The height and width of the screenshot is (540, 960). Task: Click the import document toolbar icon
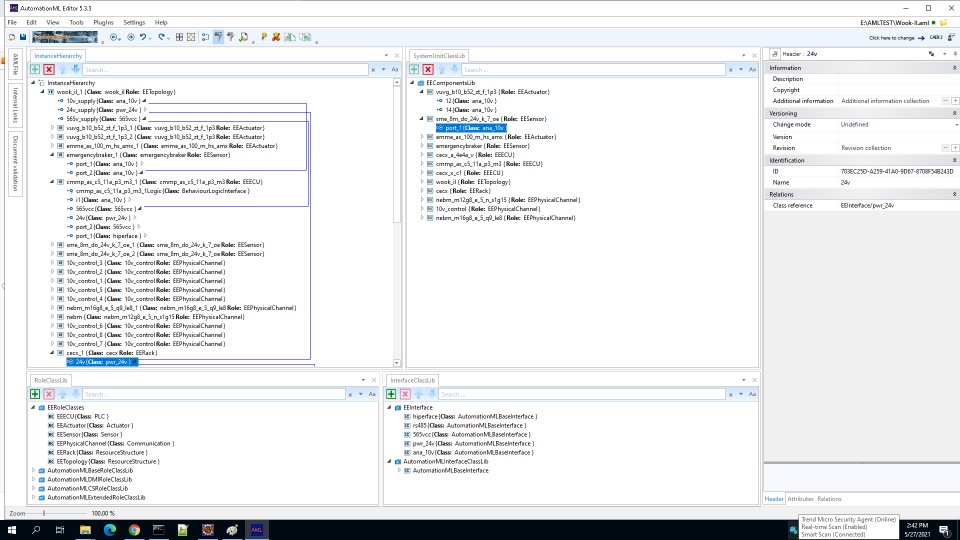tap(305, 37)
